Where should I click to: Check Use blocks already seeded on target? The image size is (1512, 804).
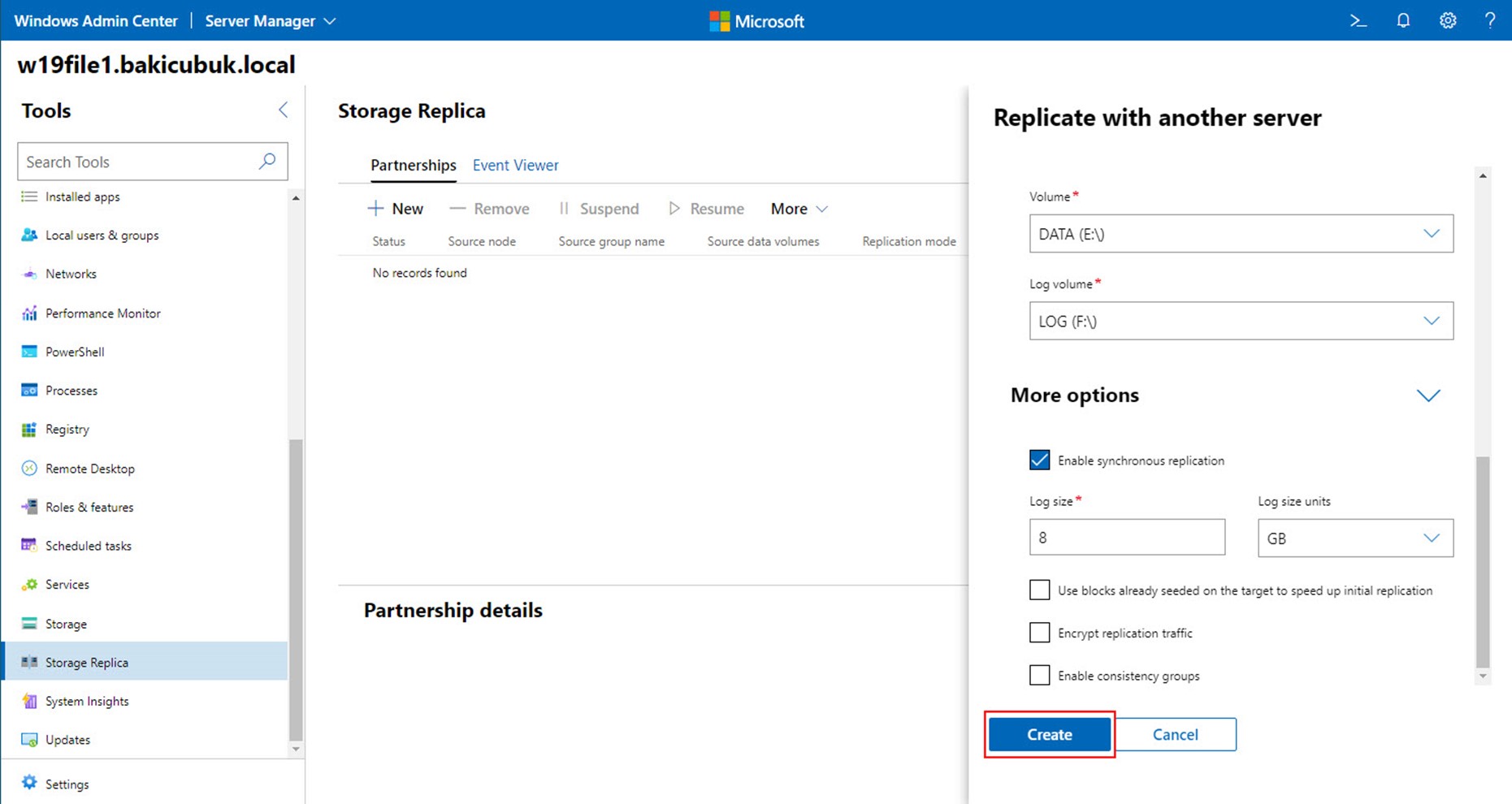coord(1039,590)
